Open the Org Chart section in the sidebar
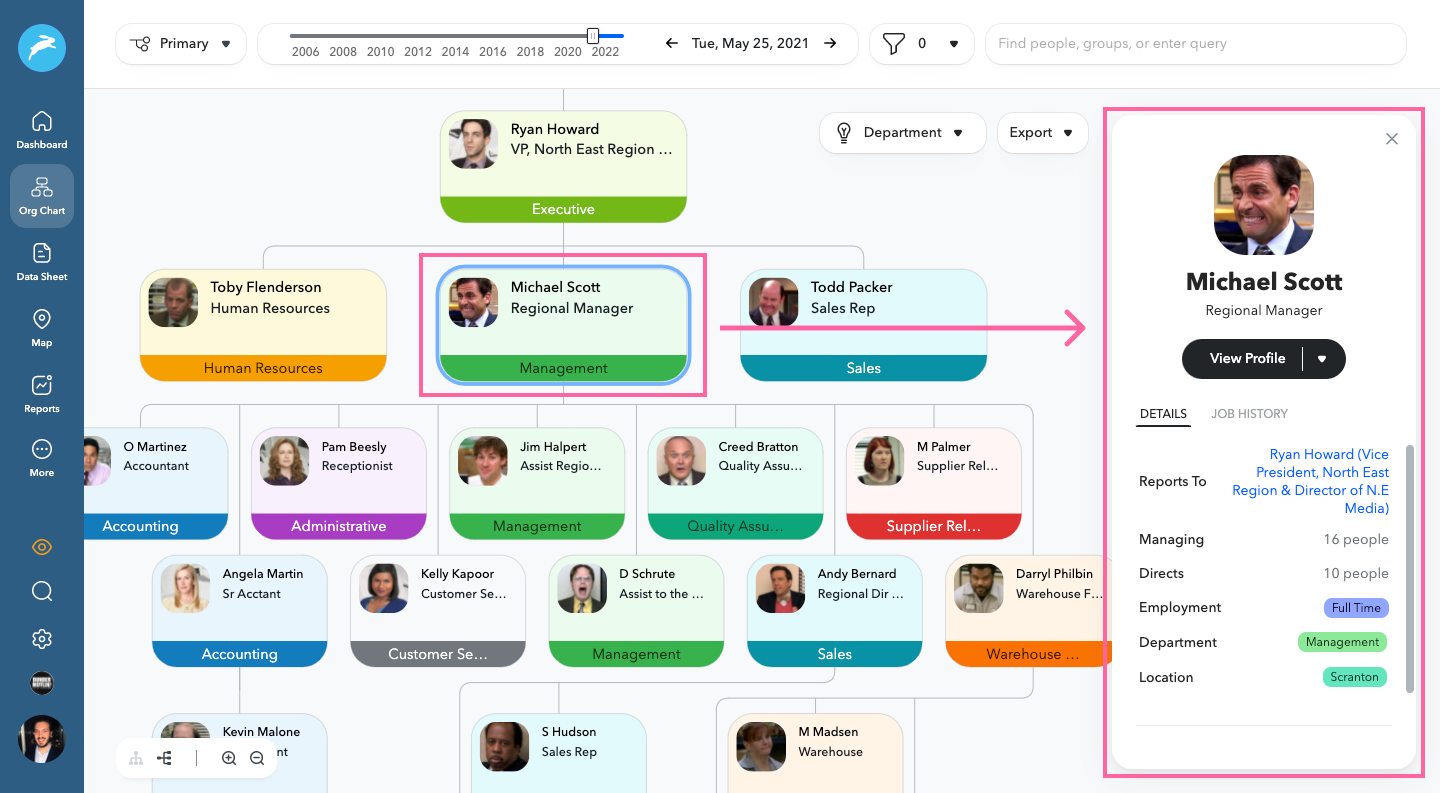 click(x=41, y=196)
